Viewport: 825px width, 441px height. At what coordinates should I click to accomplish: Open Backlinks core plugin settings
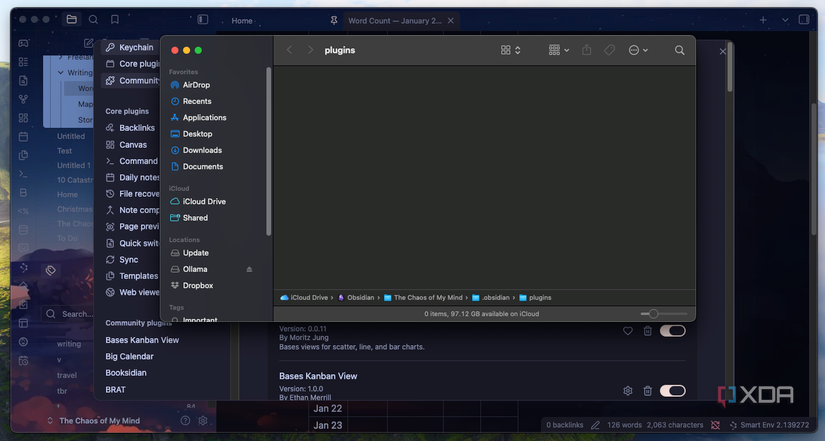click(130, 128)
